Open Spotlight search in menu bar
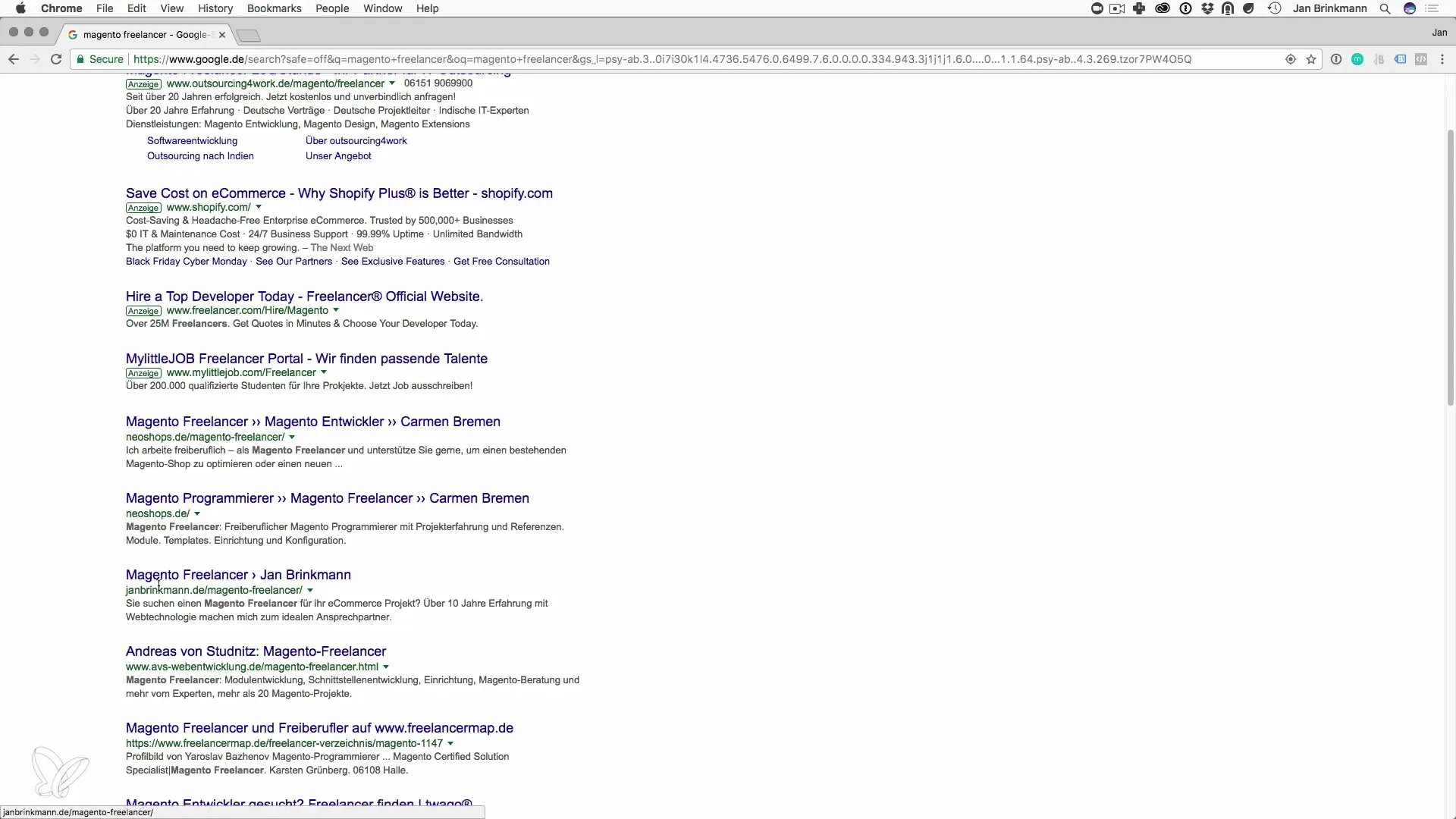 click(1385, 8)
